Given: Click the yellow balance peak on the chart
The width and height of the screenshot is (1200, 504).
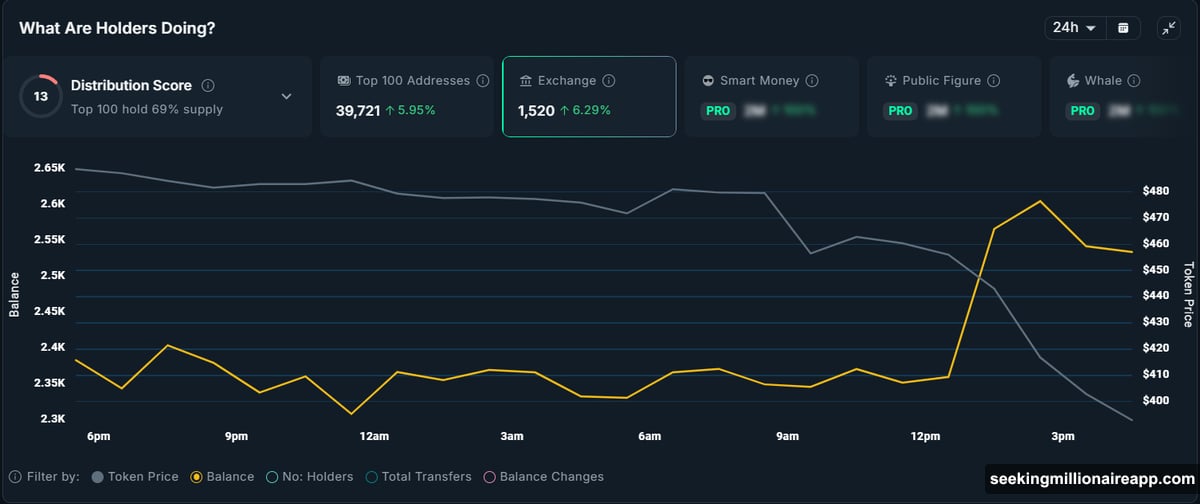Looking at the screenshot, I should [x=1040, y=201].
